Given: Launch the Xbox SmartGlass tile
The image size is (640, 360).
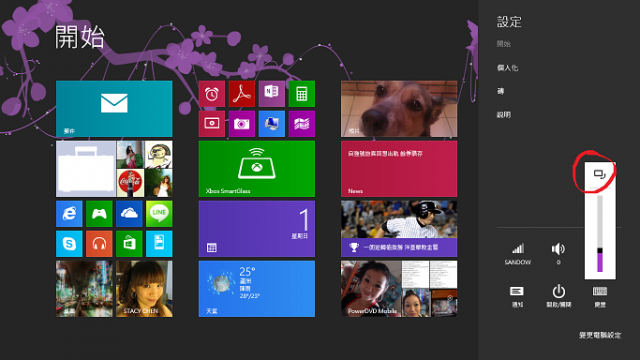Looking at the screenshot, I should 257,169.
